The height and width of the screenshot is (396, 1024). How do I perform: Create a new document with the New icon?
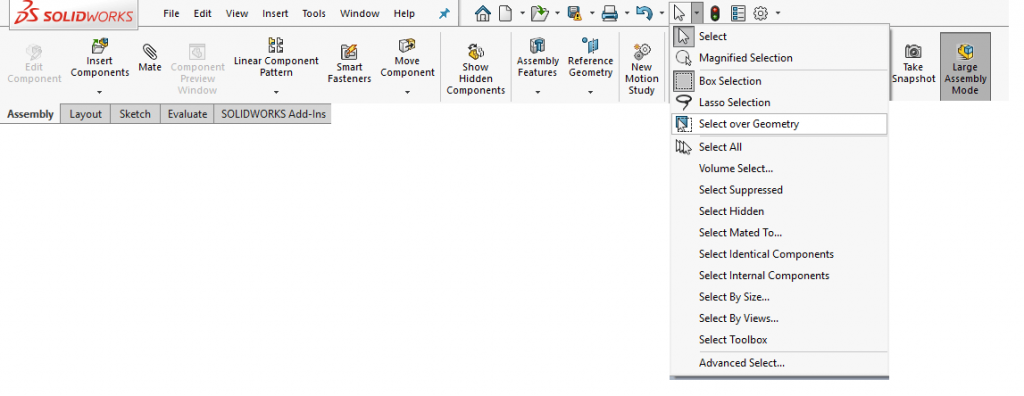(x=505, y=13)
